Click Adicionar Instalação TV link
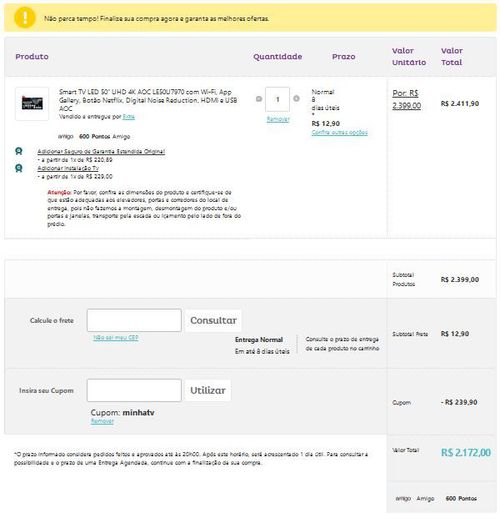The height and width of the screenshot is (523, 500). coord(68,168)
